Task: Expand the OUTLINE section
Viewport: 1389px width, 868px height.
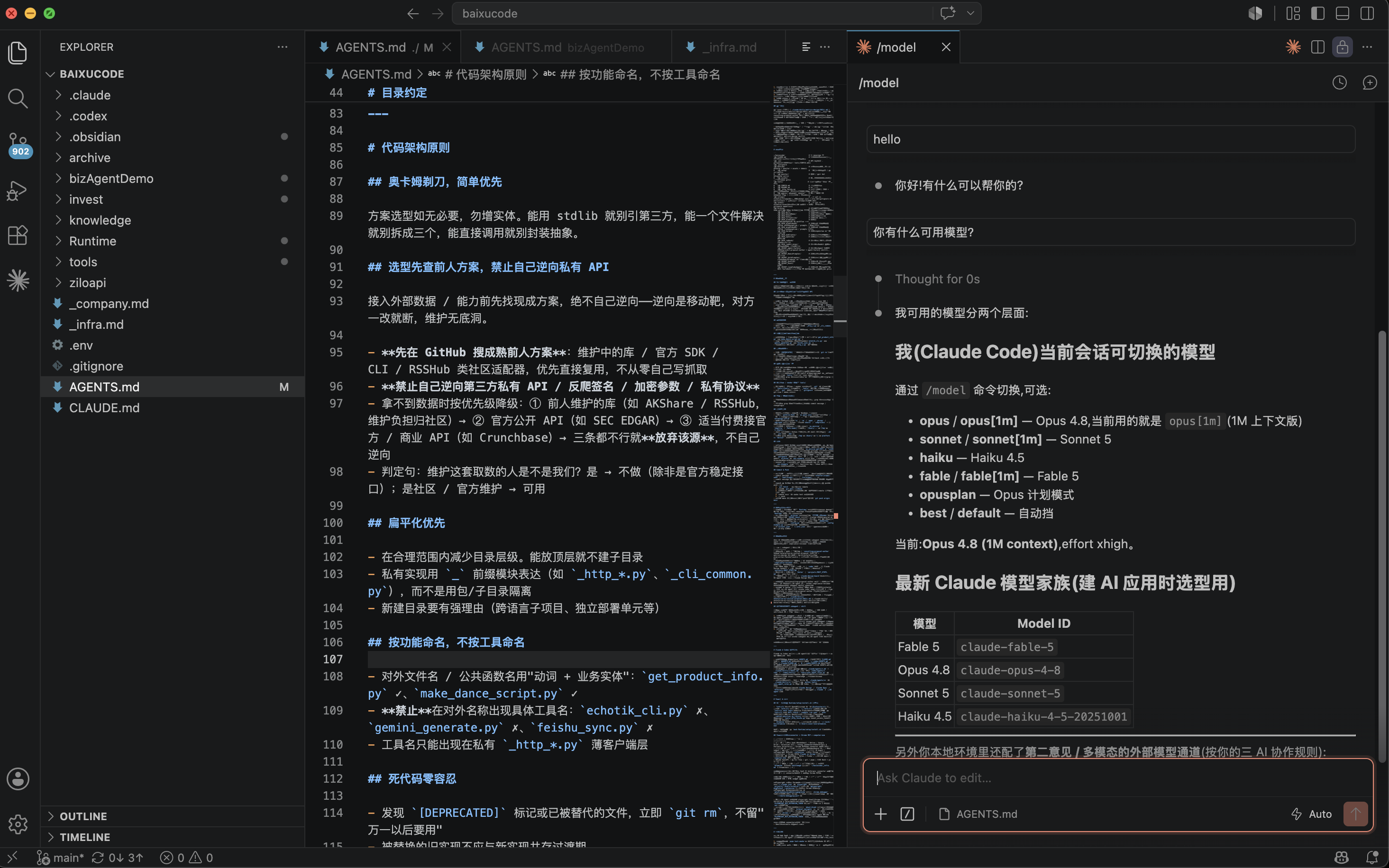Action: (x=172, y=816)
